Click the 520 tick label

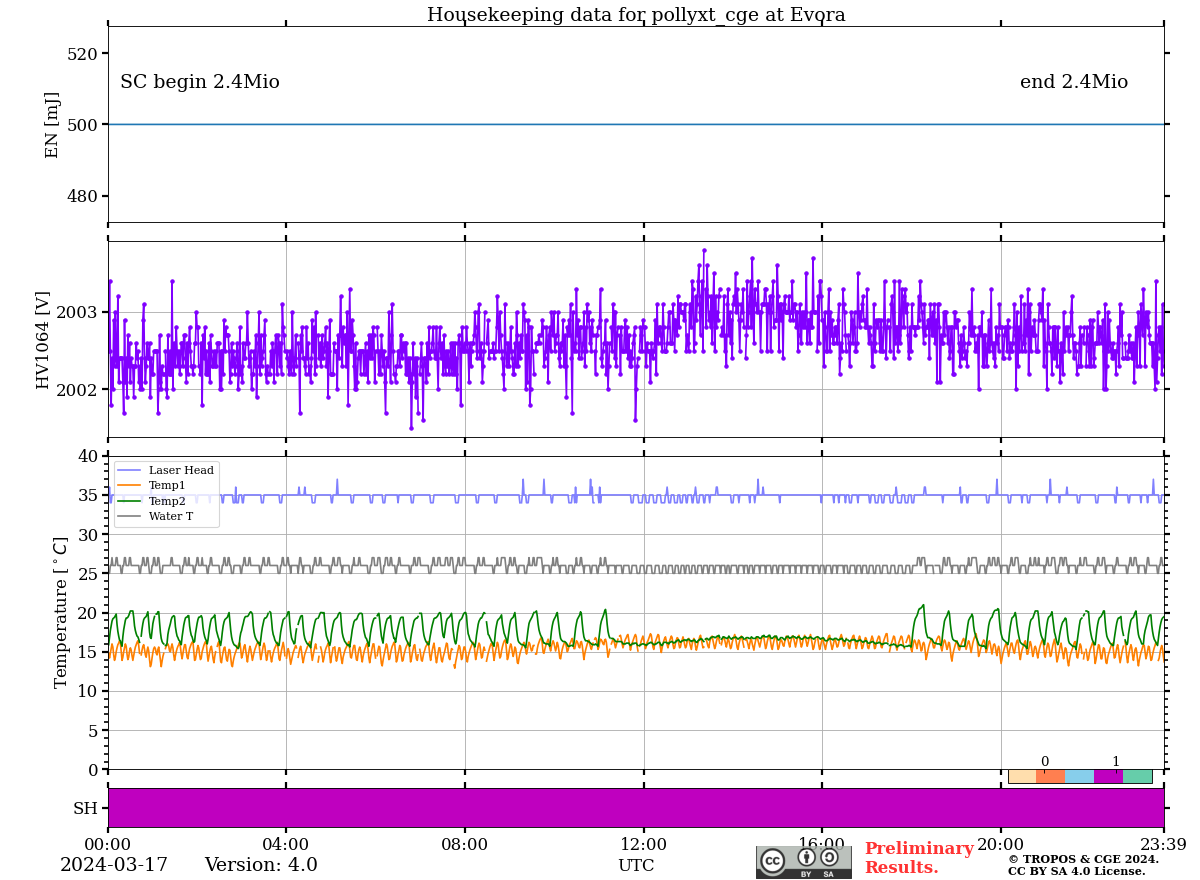pyautogui.click(x=84, y=53)
